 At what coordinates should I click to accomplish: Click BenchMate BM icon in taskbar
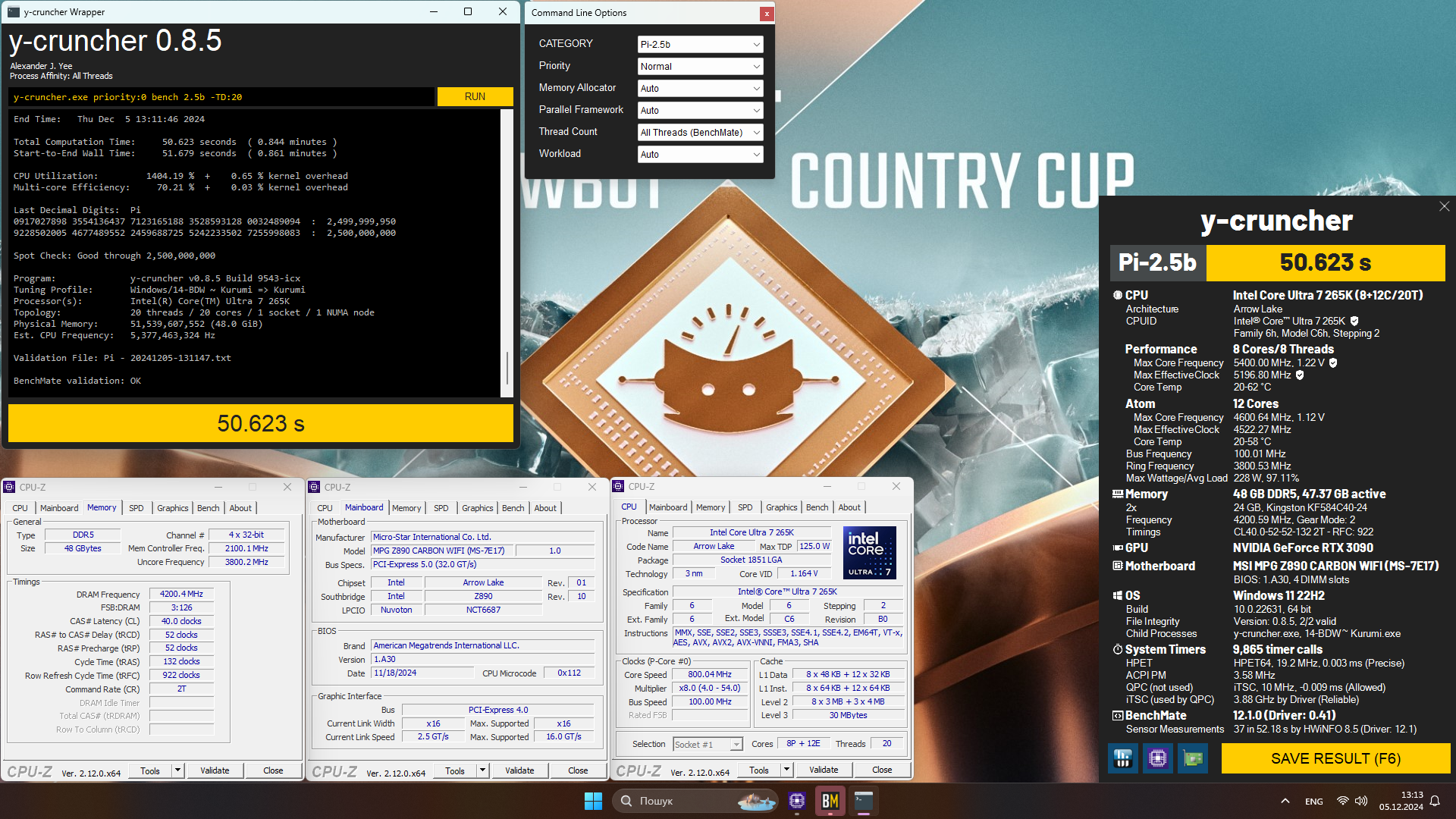pos(830,801)
